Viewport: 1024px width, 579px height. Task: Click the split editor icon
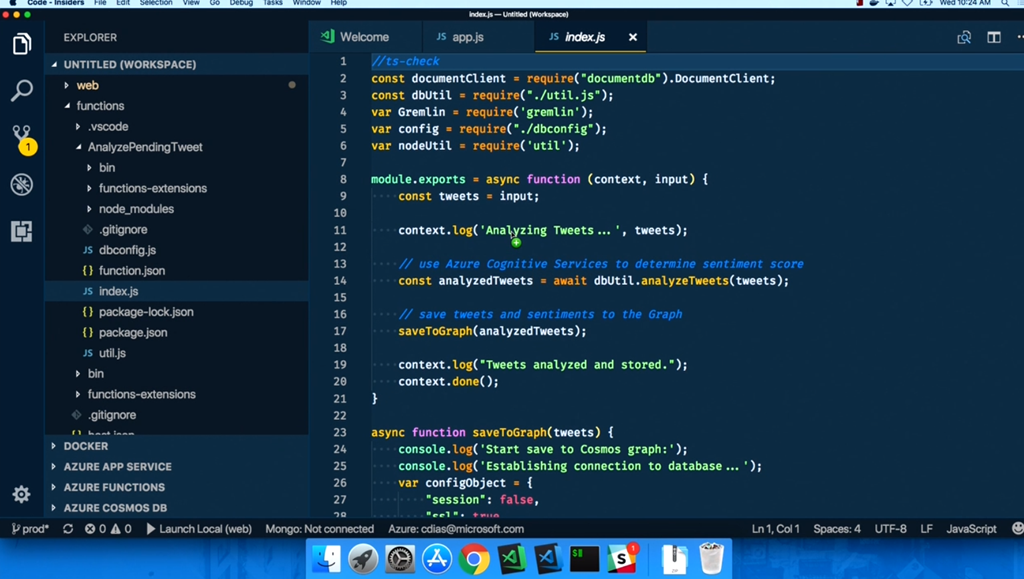click(993, 37)
